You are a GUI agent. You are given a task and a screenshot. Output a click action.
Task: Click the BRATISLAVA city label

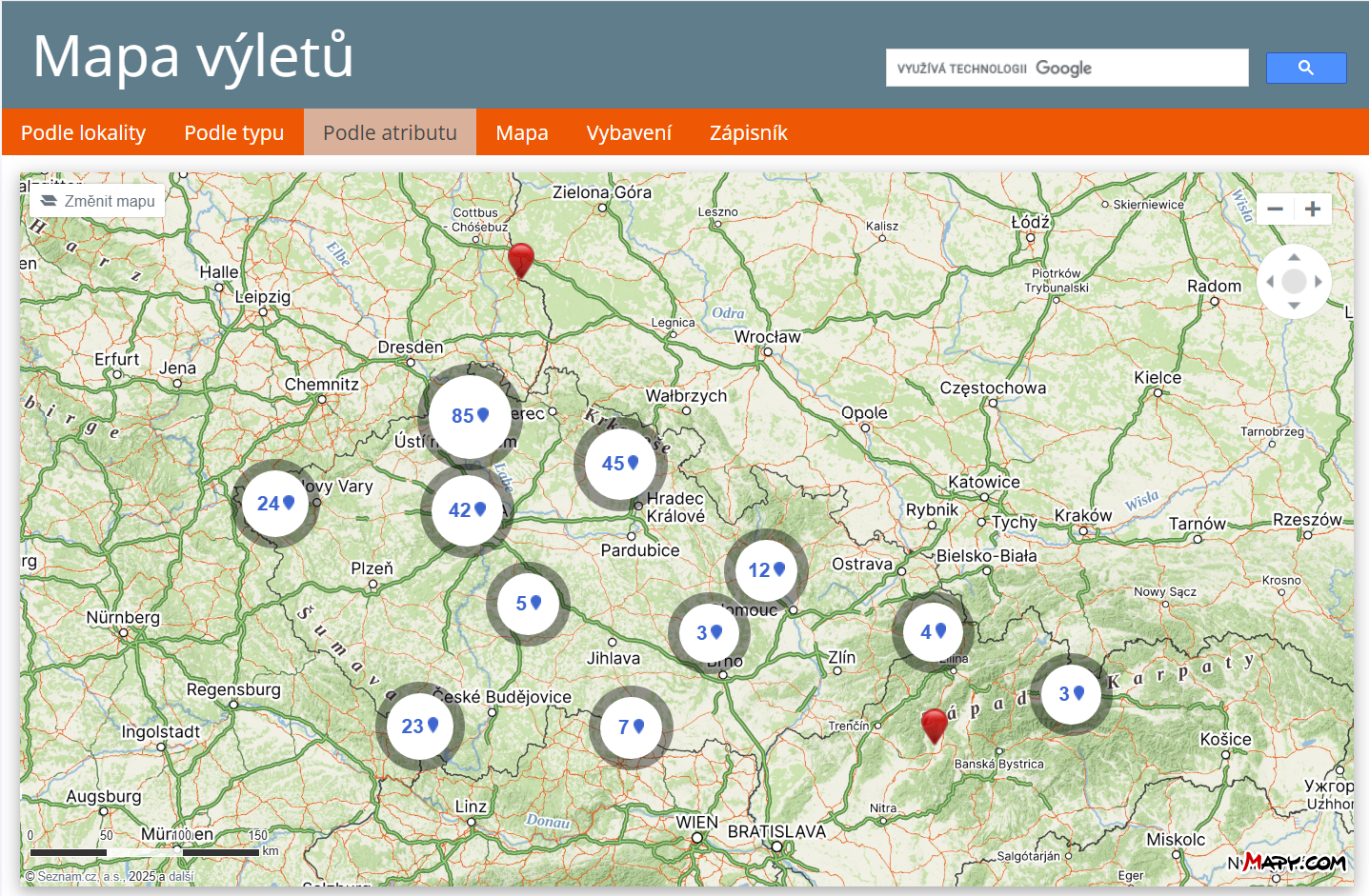[x=776, y=831]
